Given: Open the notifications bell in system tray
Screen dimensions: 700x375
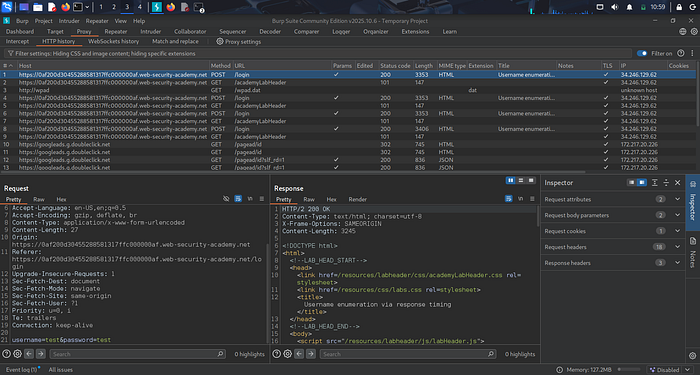Looking at the screenshot, I should (629, 7).
